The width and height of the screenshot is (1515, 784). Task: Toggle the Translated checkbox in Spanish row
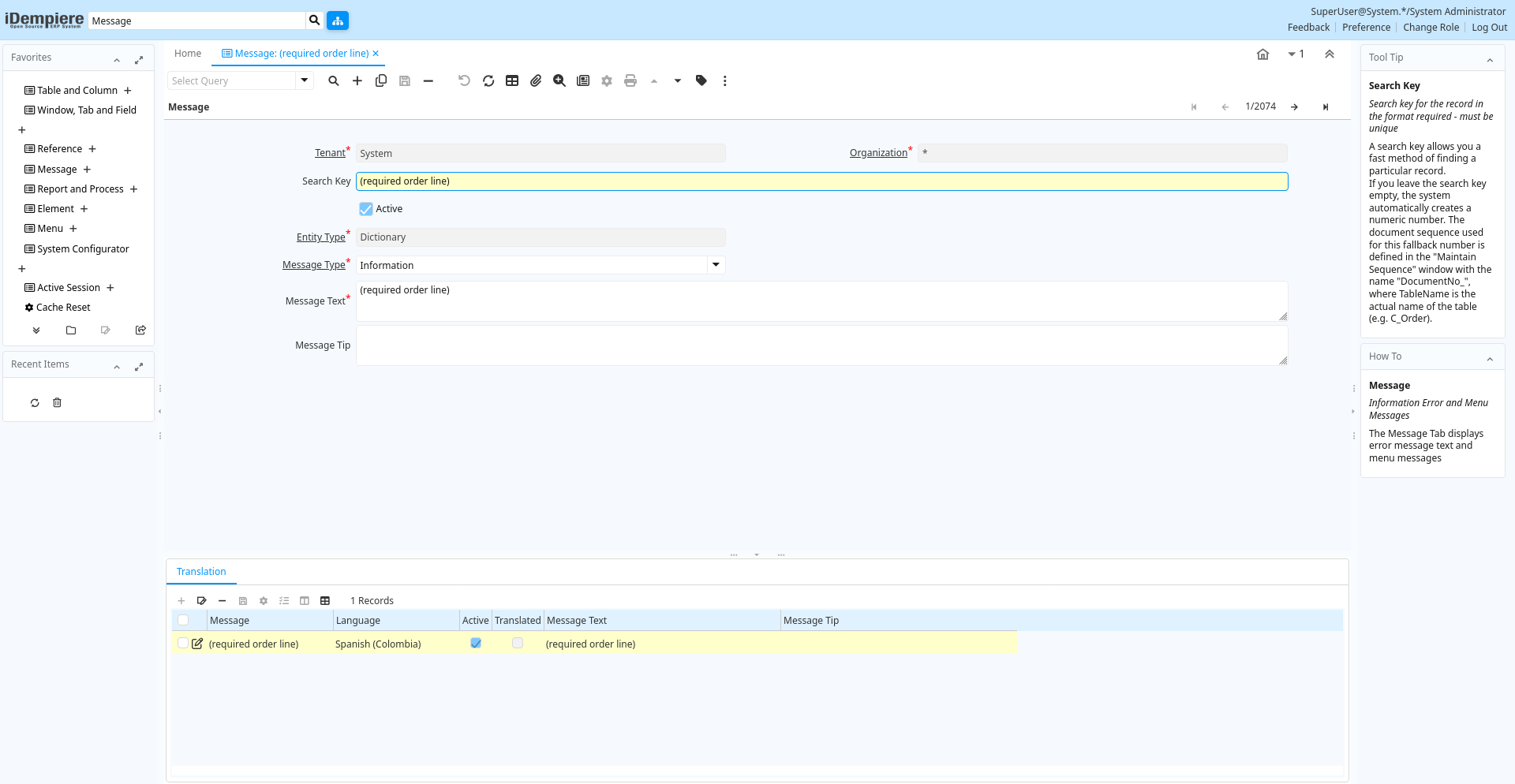pyautogui.click(x=518, y=644)
